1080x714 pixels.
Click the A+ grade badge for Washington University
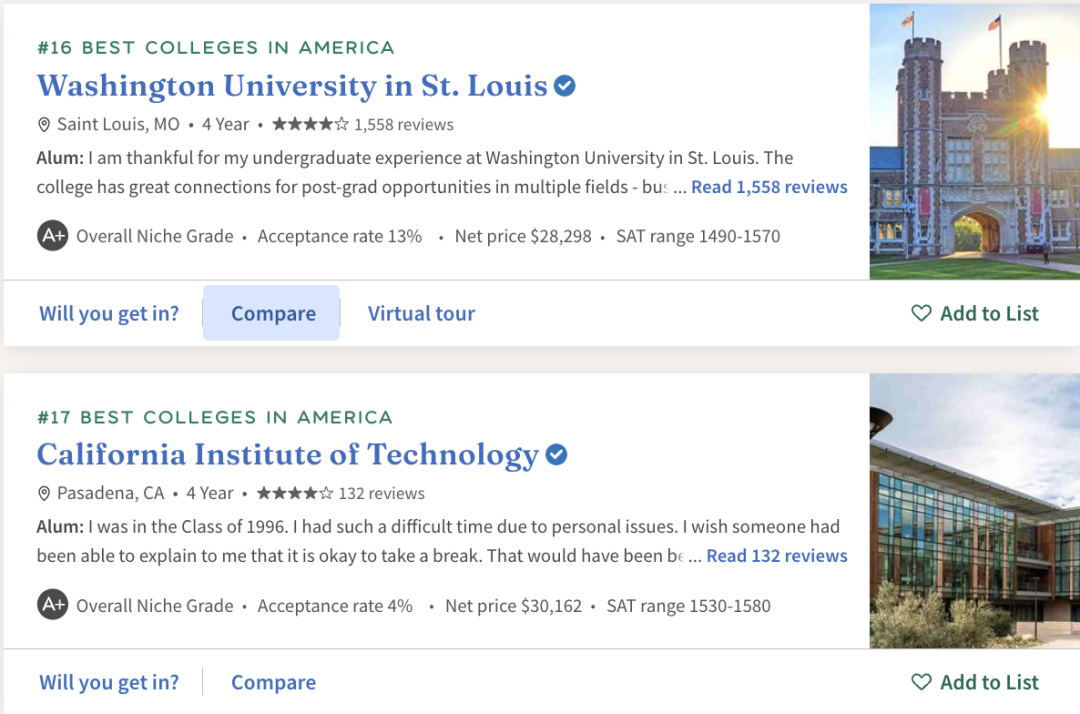[52, 236]
